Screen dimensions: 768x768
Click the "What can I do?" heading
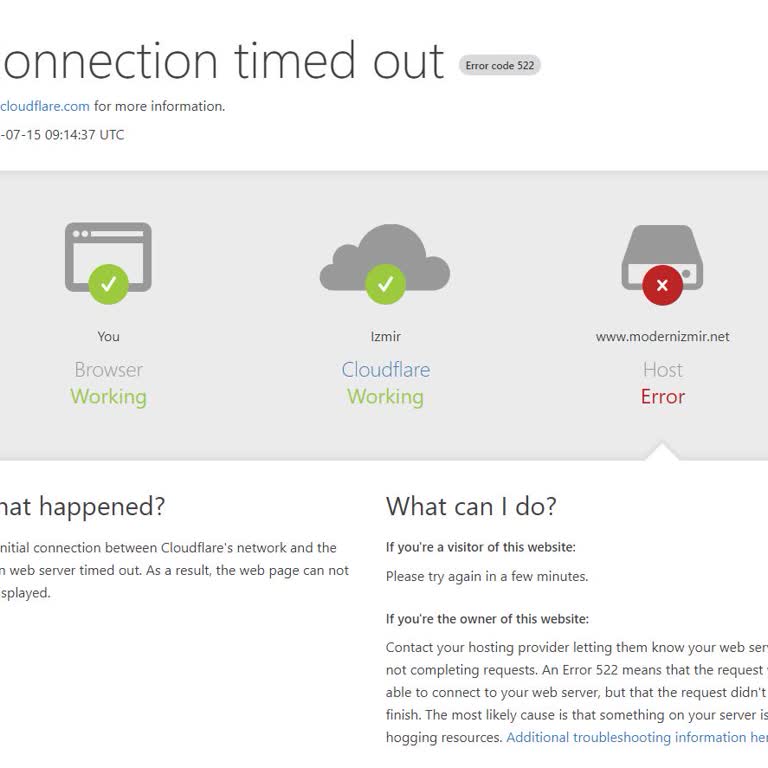point(471,506)
